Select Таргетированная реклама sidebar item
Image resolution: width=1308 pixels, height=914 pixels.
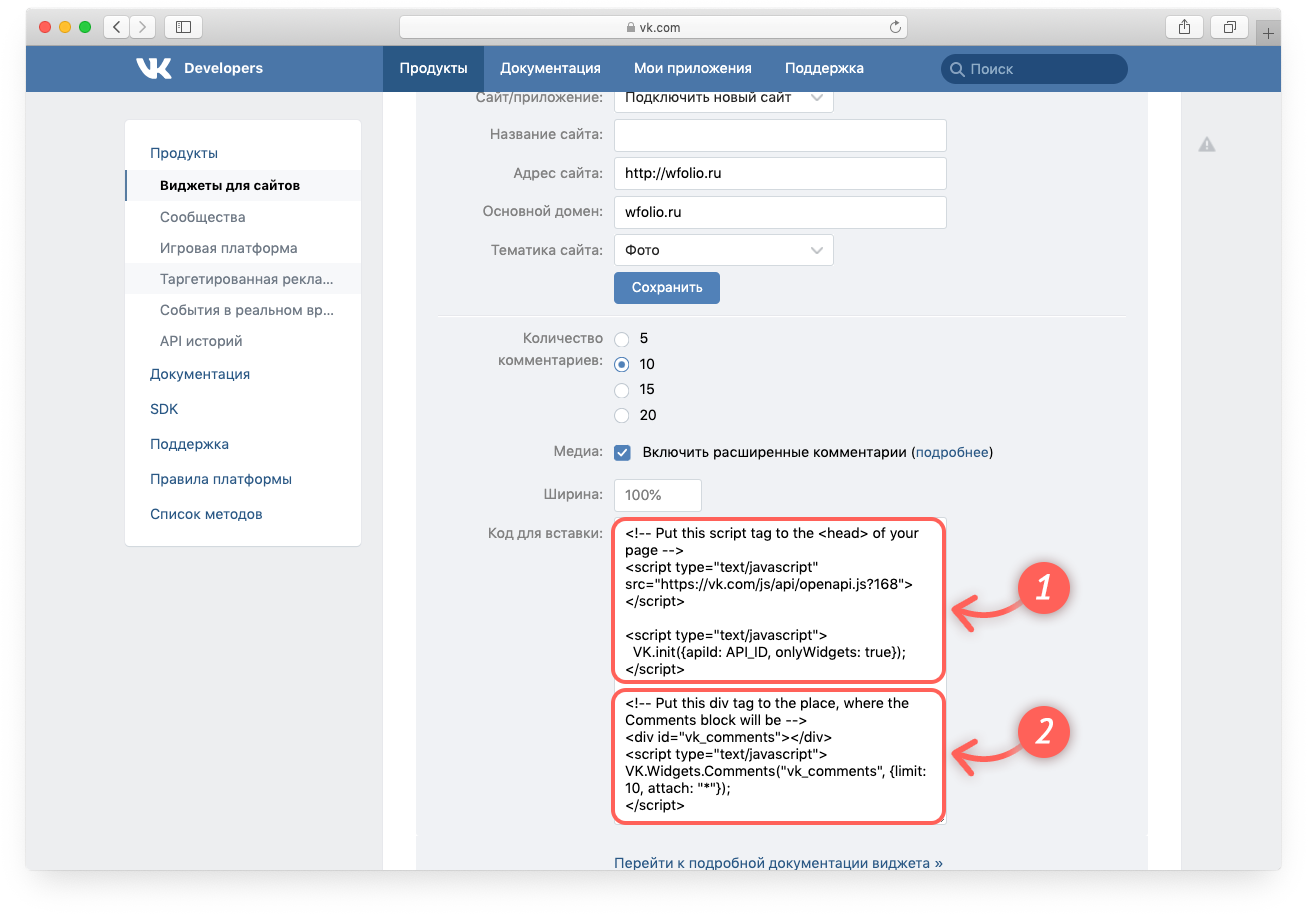click(x=242, y=279)
